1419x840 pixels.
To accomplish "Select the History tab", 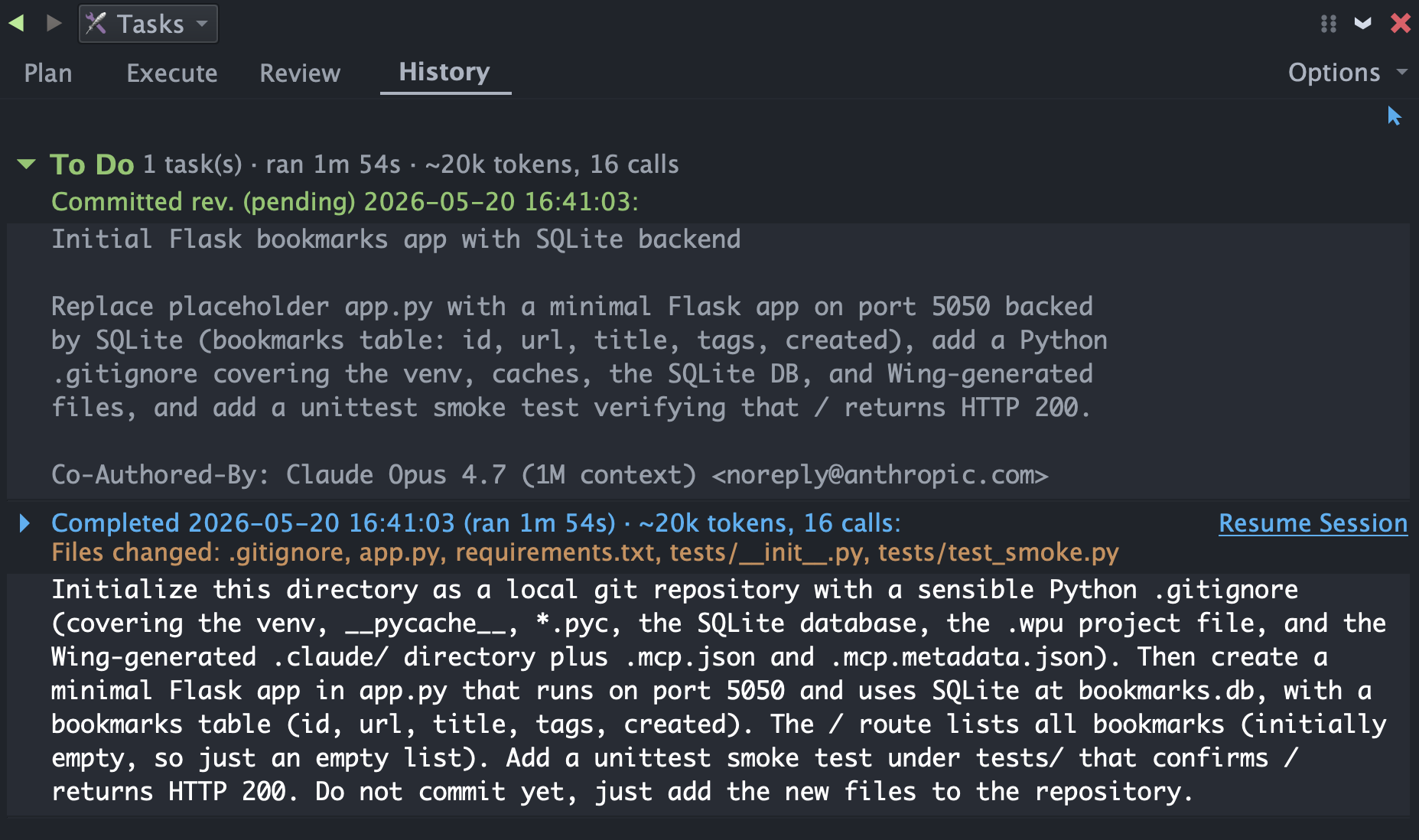I will tap(445, 73).
